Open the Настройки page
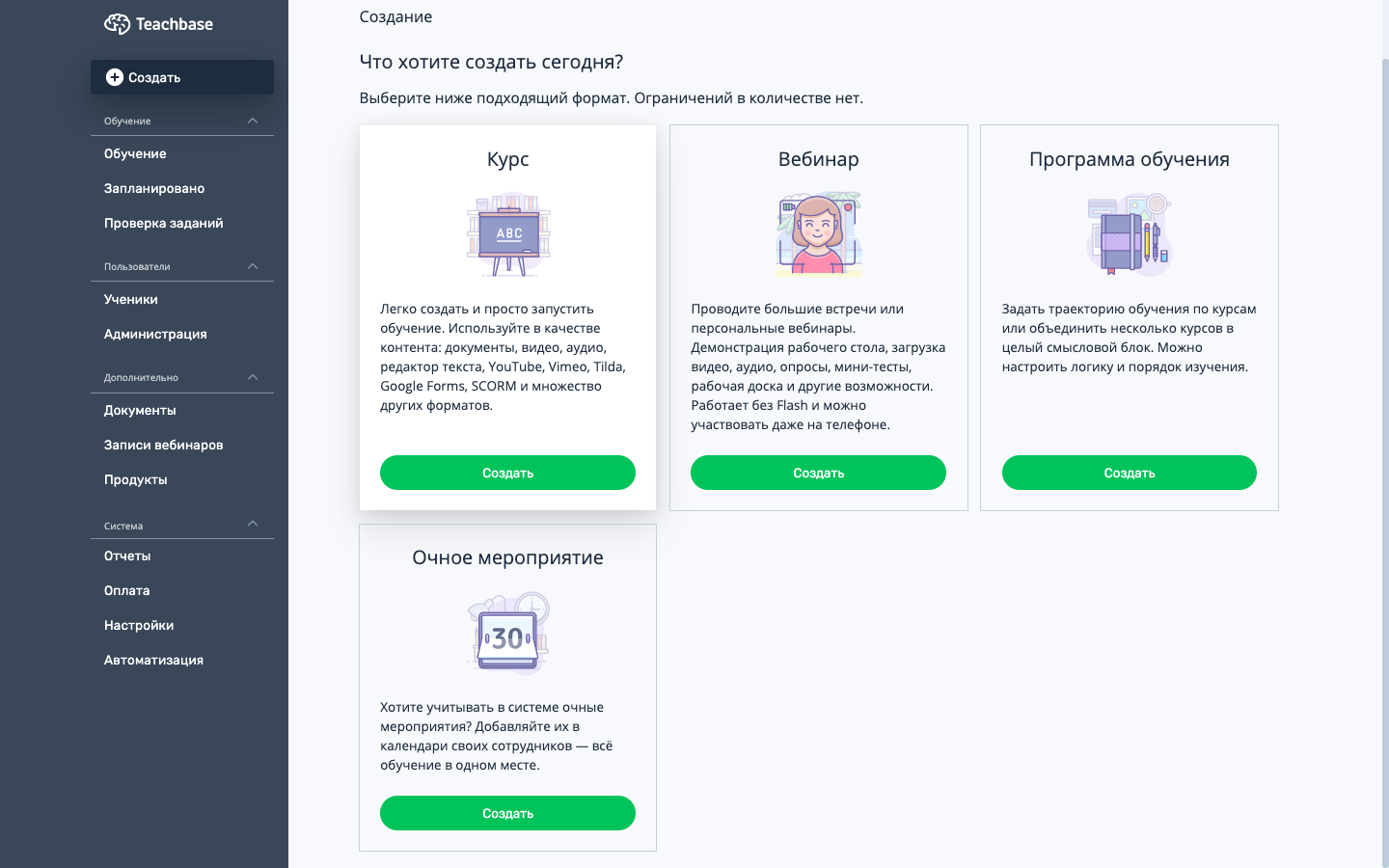This screenshot has width=1389, height=868. 138,625
